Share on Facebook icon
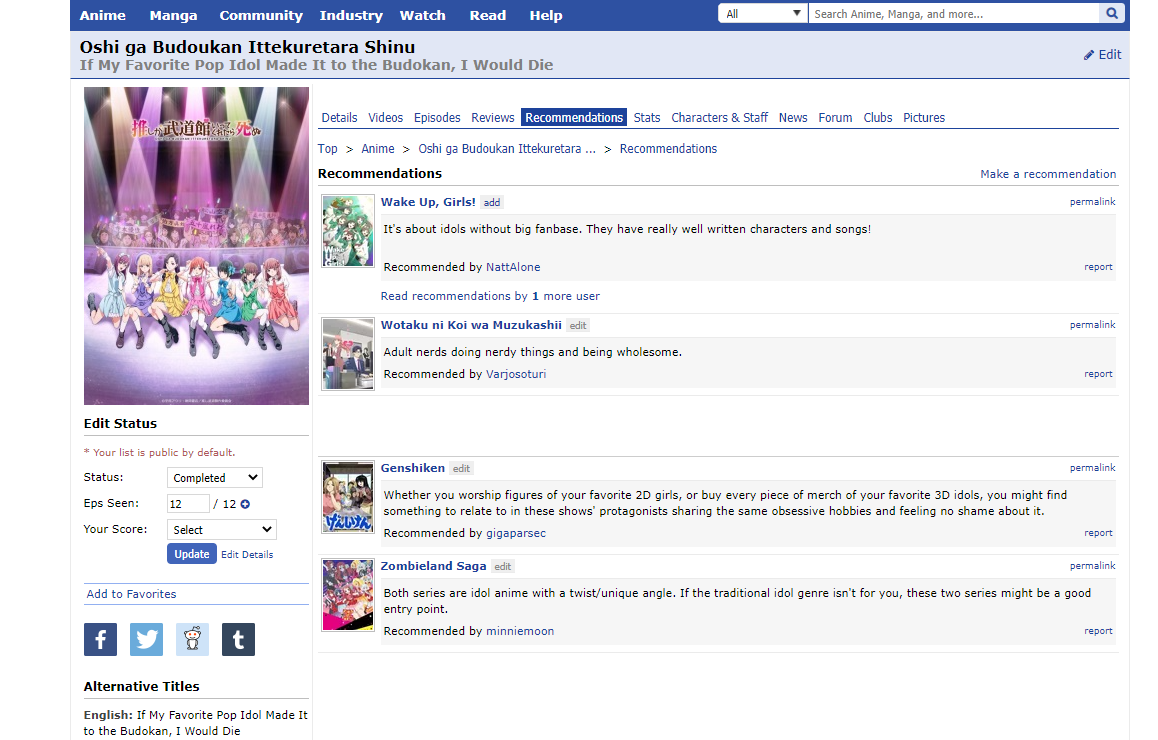 tap(100, 639)
